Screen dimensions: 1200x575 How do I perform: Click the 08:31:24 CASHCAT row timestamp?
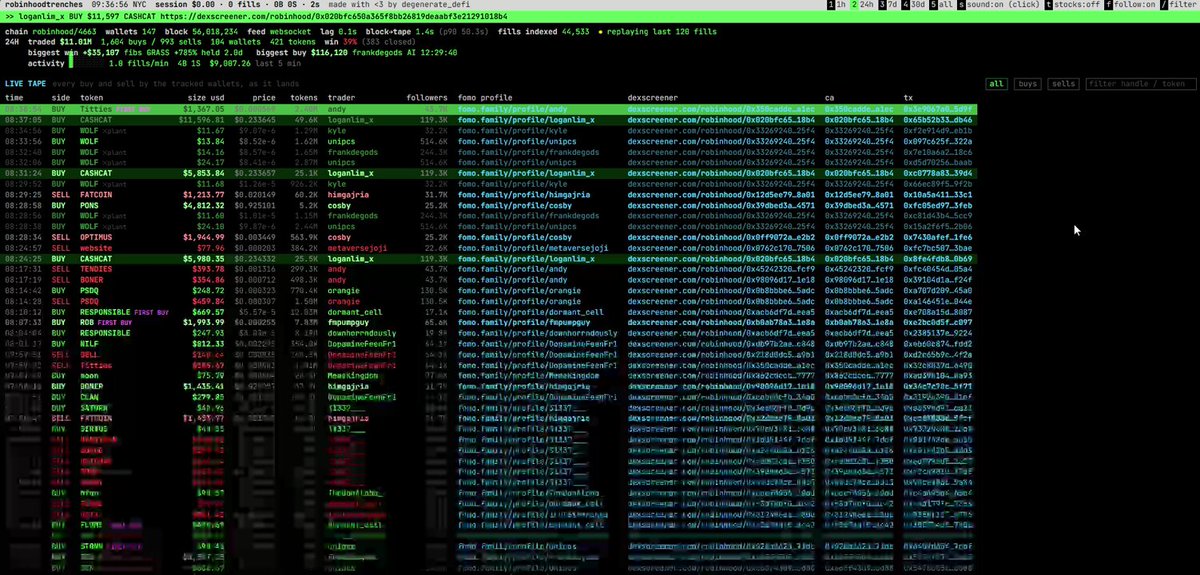click(25, 172)
